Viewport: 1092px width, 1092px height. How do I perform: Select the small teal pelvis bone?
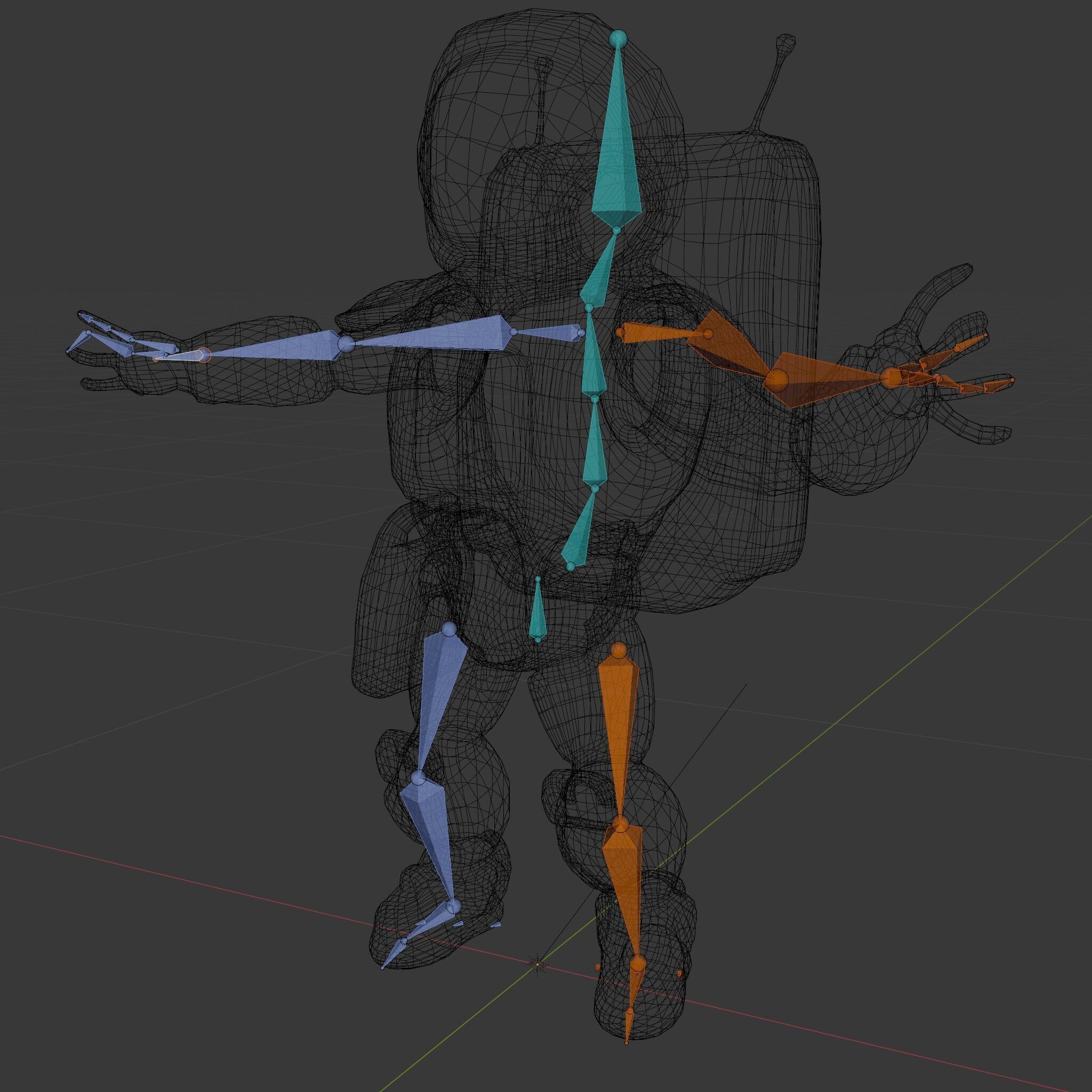coord(537,614)
